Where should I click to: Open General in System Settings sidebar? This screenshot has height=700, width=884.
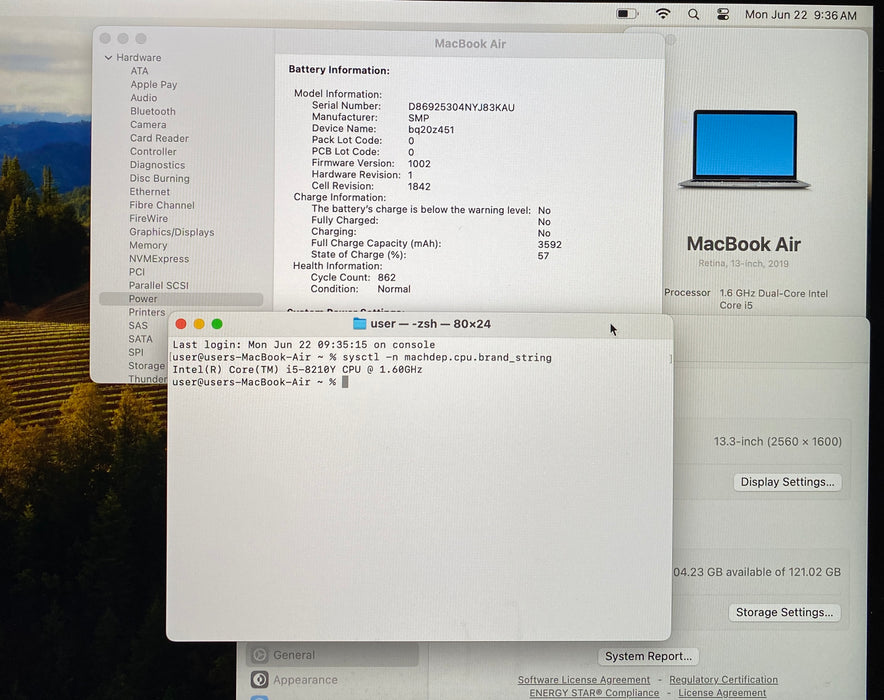click(333, 655)
